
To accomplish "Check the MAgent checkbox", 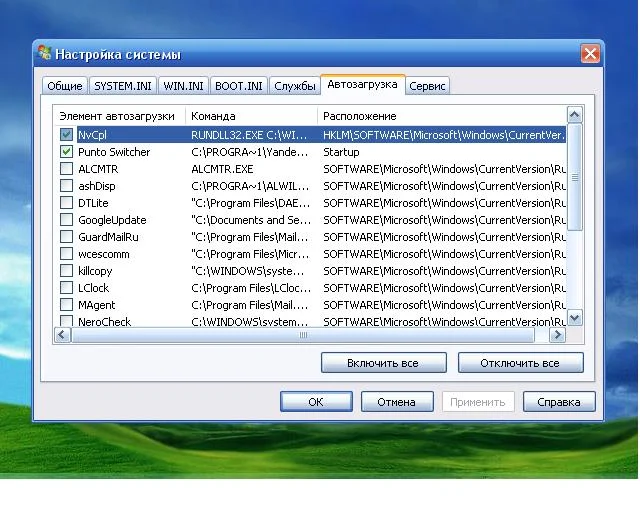I will point(66,305).
